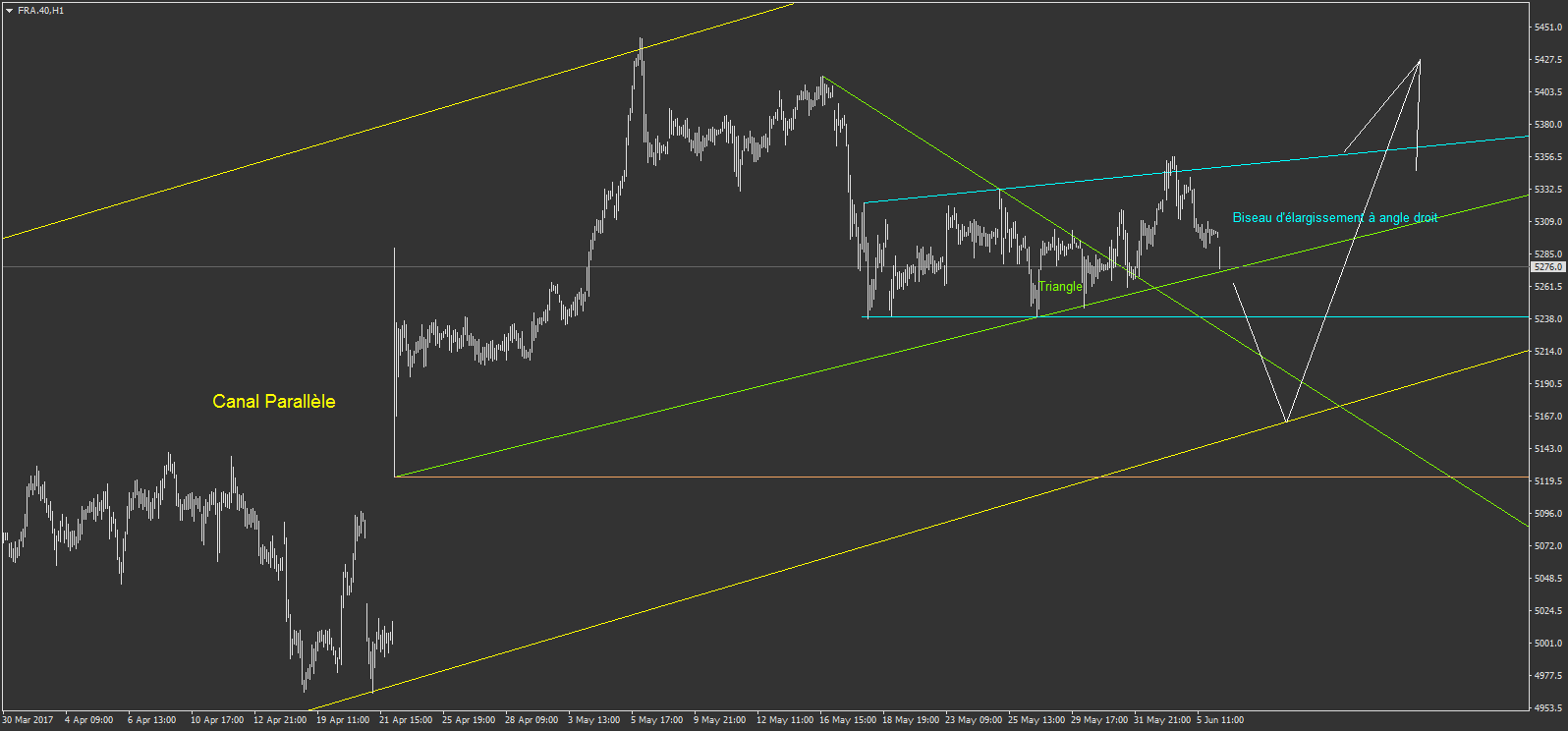Click the 5072.0 price axis value
1568x731 pixels.
point(1548,546)
